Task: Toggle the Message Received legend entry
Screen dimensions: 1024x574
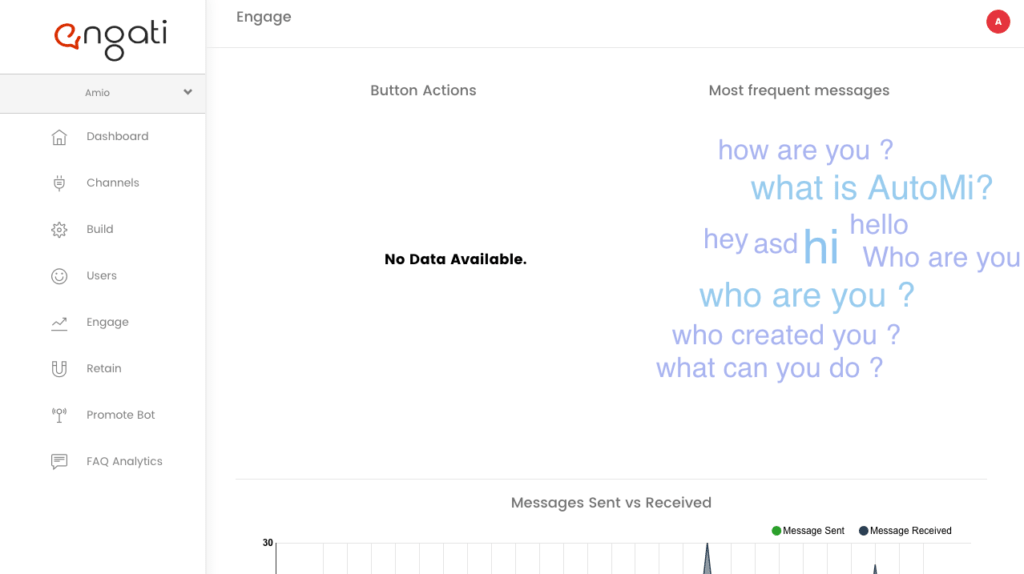Action: click(x=905, y=531)
